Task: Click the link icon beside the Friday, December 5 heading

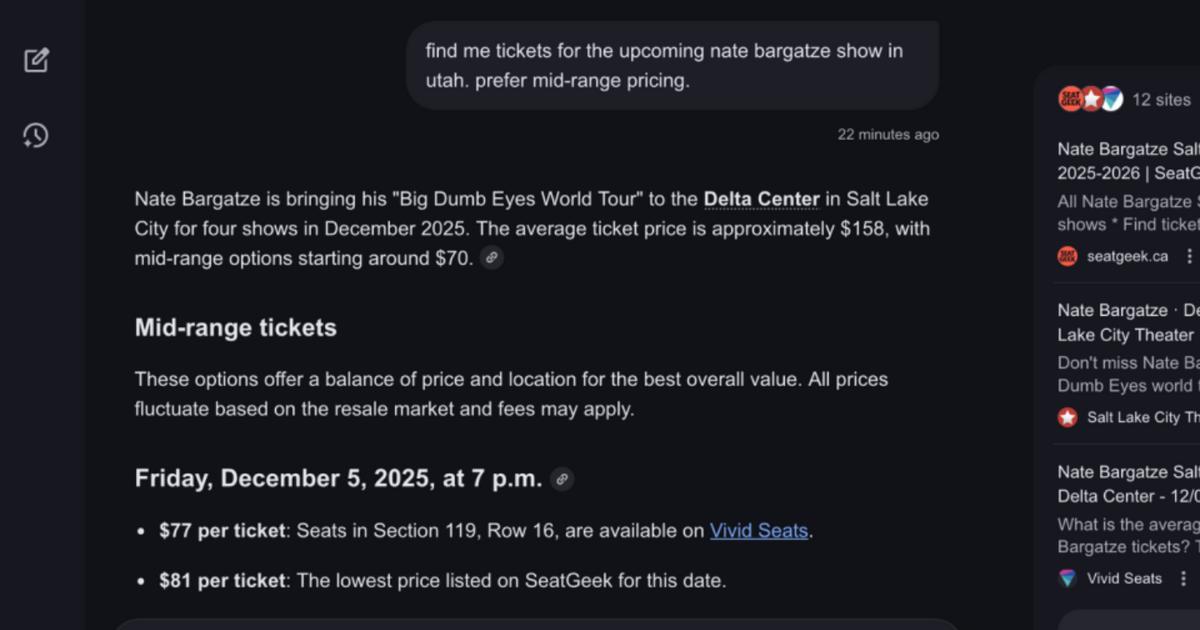Action: pos(562,479)
